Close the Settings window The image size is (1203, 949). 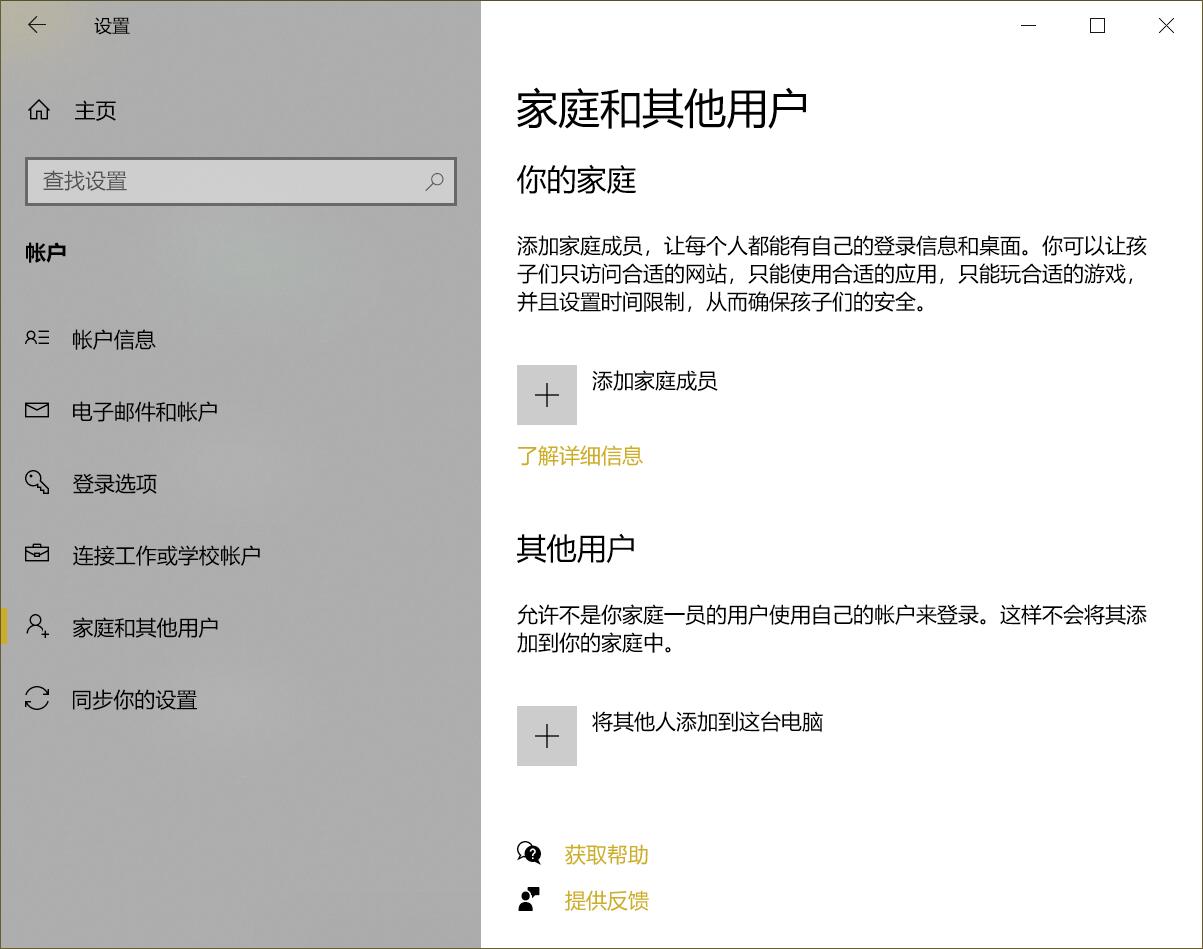(x=1166, y=26)
